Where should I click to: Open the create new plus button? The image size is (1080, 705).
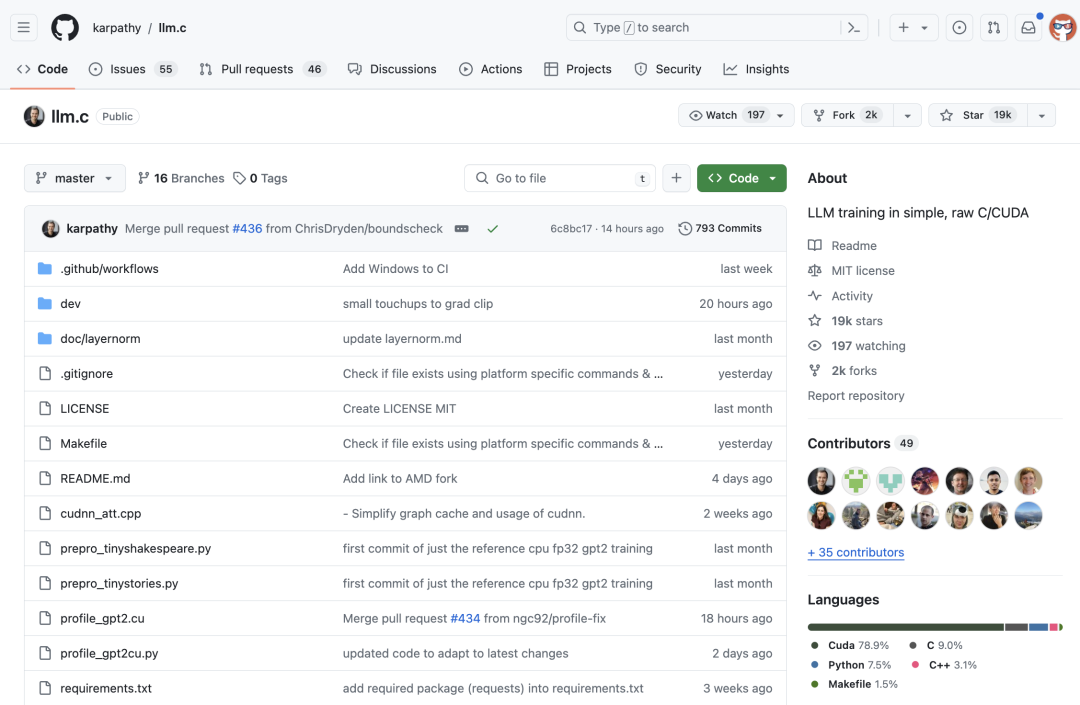click(904, 28)
